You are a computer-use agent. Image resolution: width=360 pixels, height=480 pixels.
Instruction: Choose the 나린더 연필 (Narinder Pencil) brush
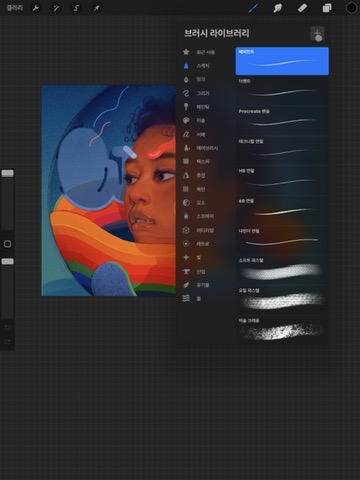[282, 240]
